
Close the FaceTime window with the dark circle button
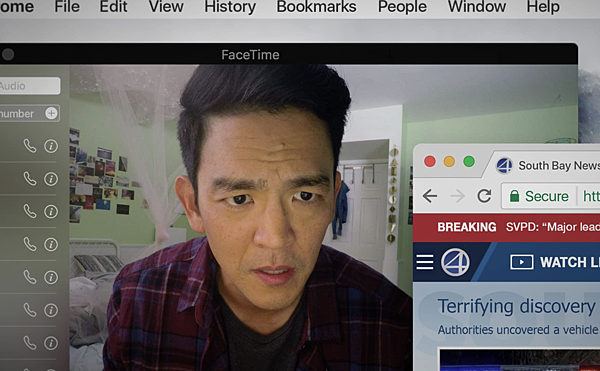(x=8, y=54)
